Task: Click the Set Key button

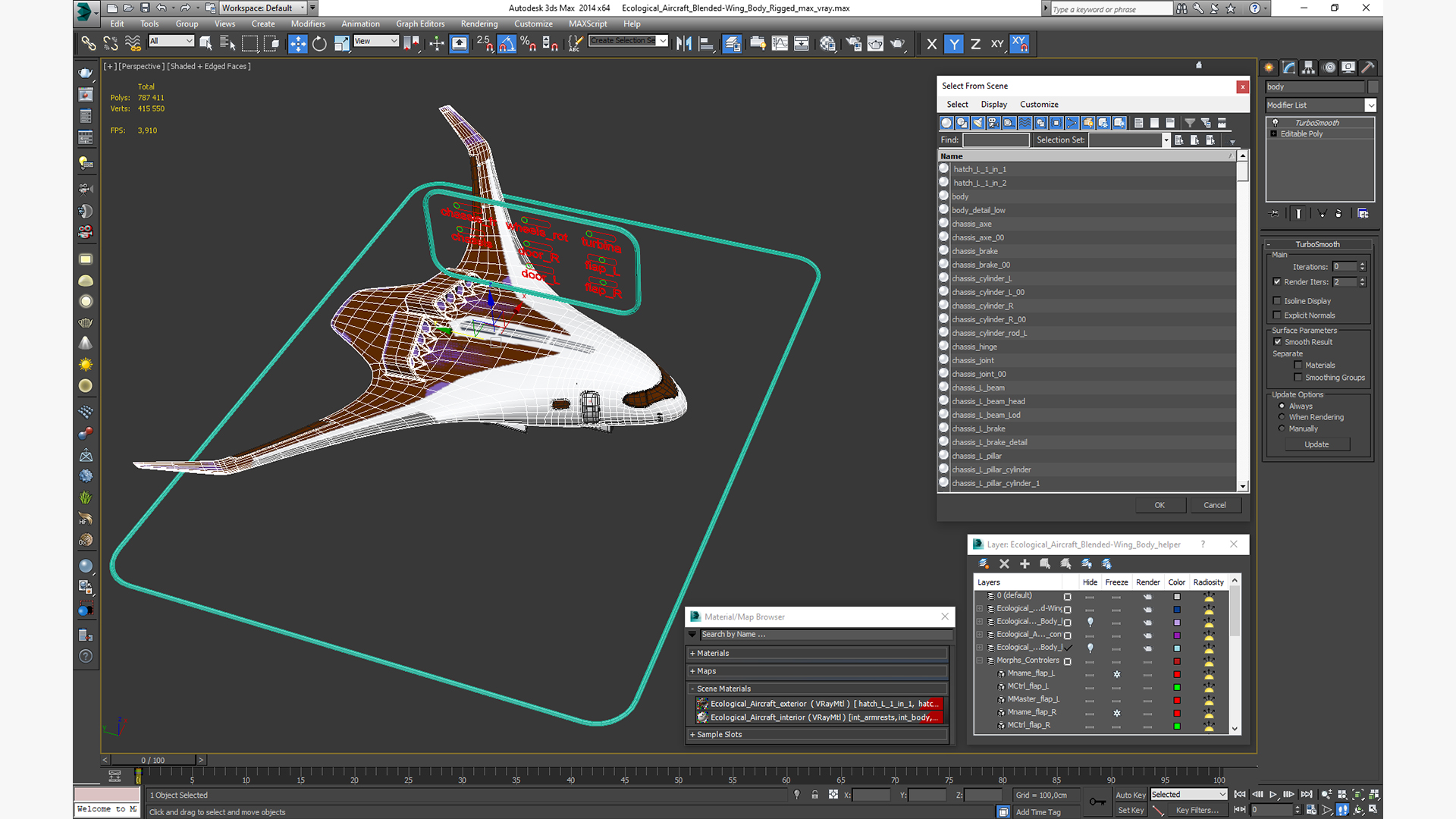Action: [1131, 811]
